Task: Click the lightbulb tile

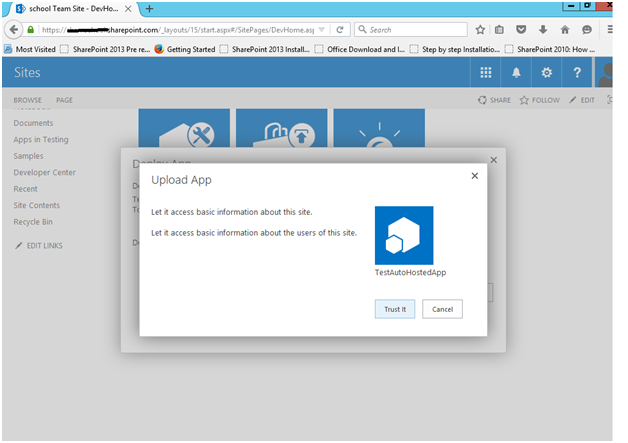Action: click(379, 128)
